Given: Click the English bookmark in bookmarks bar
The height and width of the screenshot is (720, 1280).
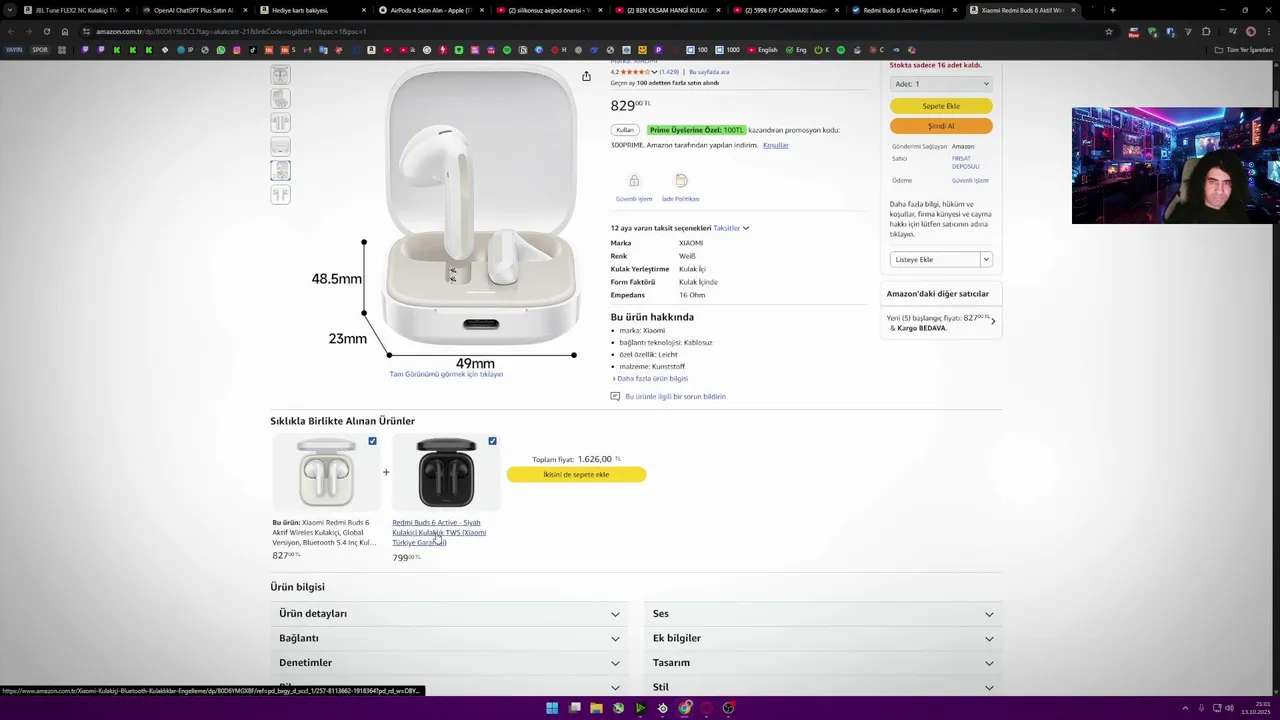Looking at the screenshot, I should pos(762,50).
